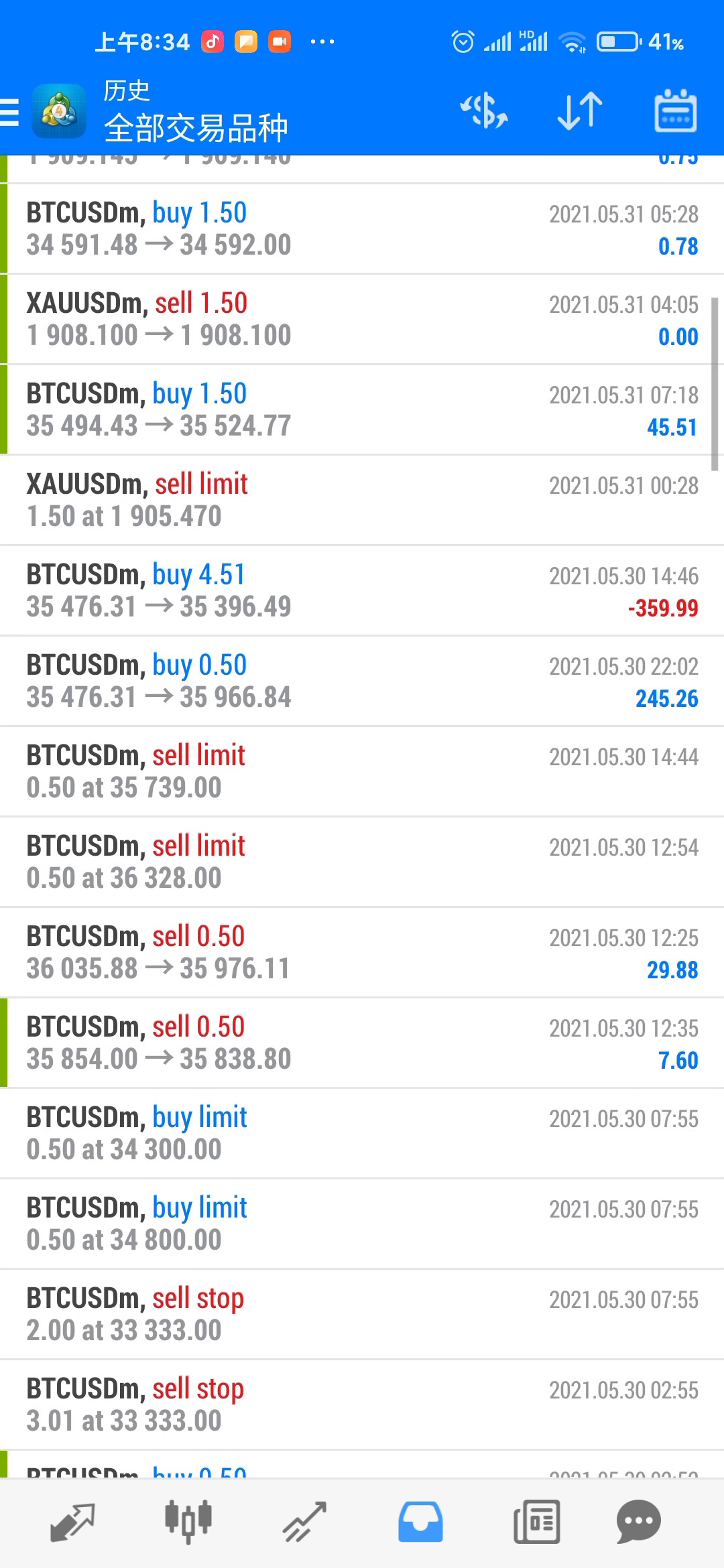The image size is (724, 1568).
Task: Open the Messages chat bubble tab
Action: pos(638,1522)
